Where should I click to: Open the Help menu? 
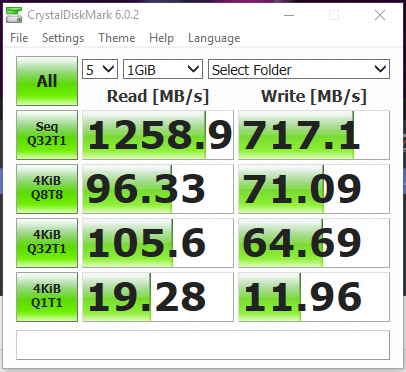click(161, 38)
